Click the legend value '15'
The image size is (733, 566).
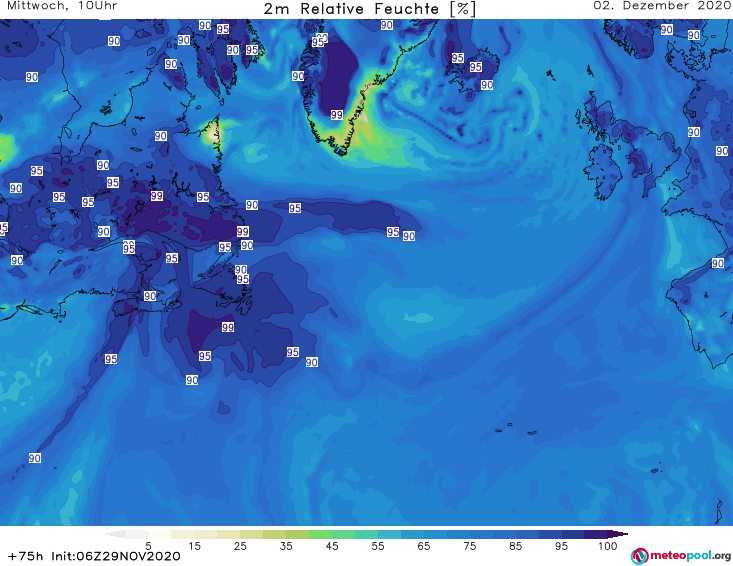194,546
